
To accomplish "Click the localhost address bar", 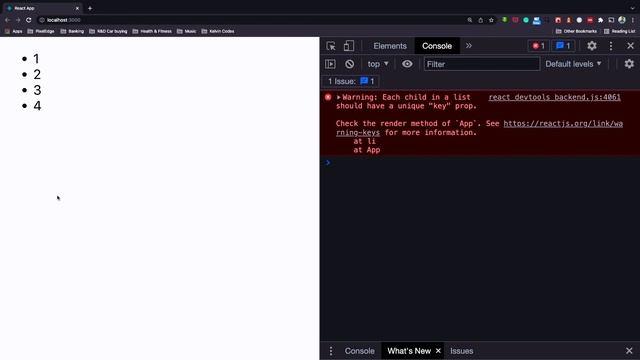I will pos(253,20).
